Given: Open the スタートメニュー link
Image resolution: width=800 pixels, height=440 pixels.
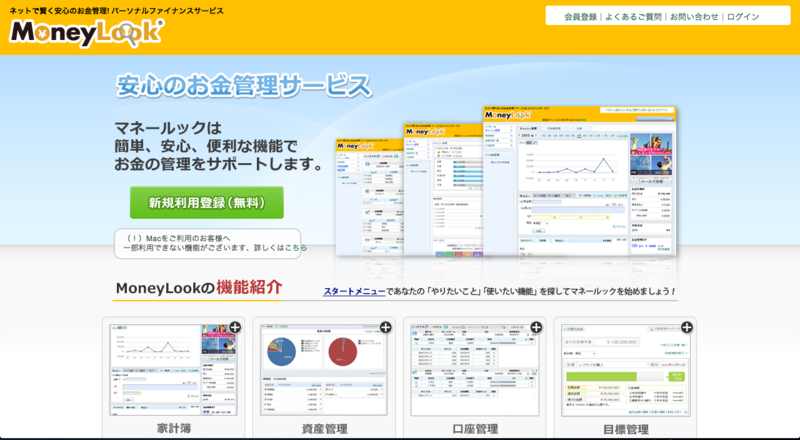Looking at the screenshot, I should [354, 291].
